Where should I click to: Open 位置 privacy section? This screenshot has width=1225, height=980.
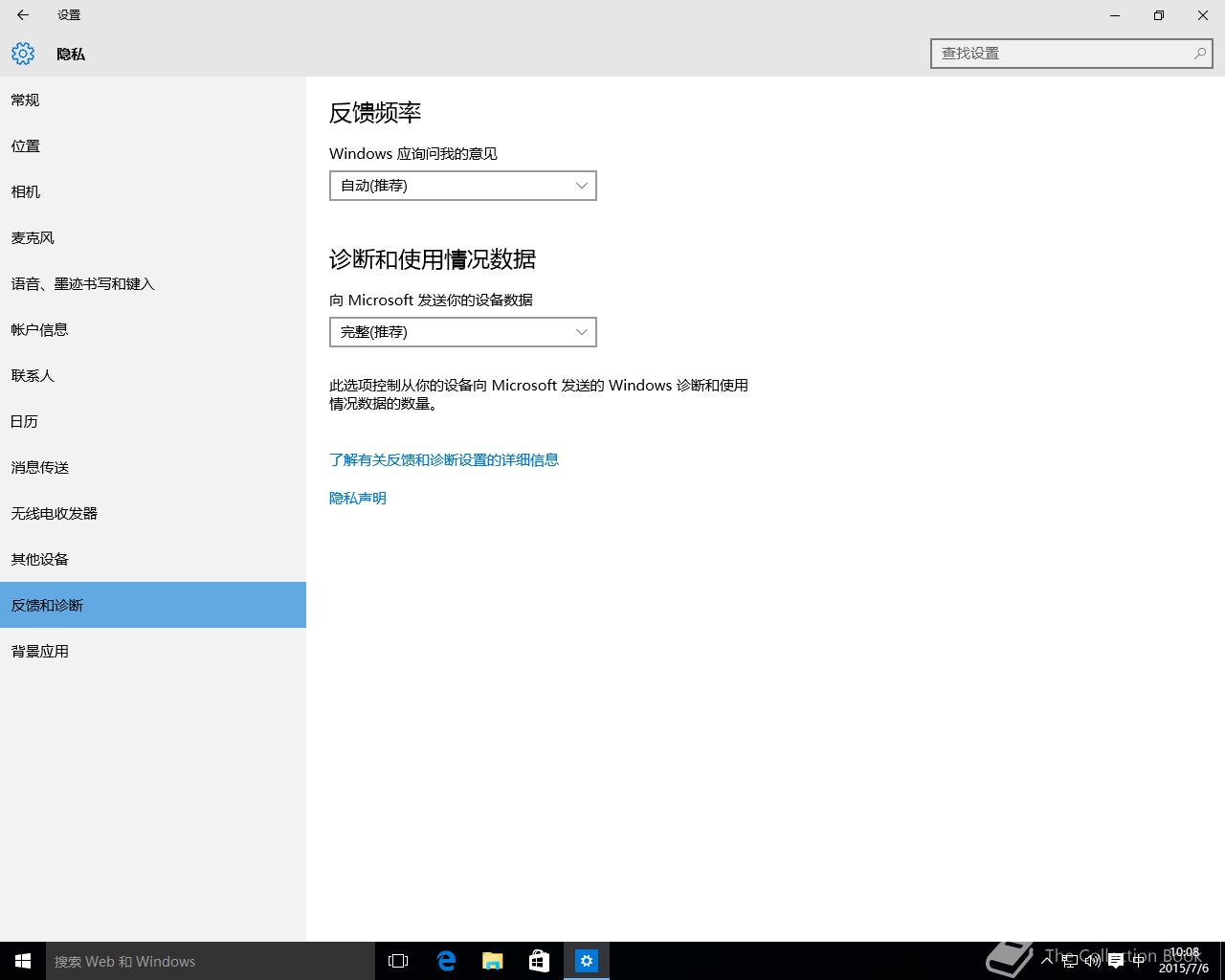(153, 145)
